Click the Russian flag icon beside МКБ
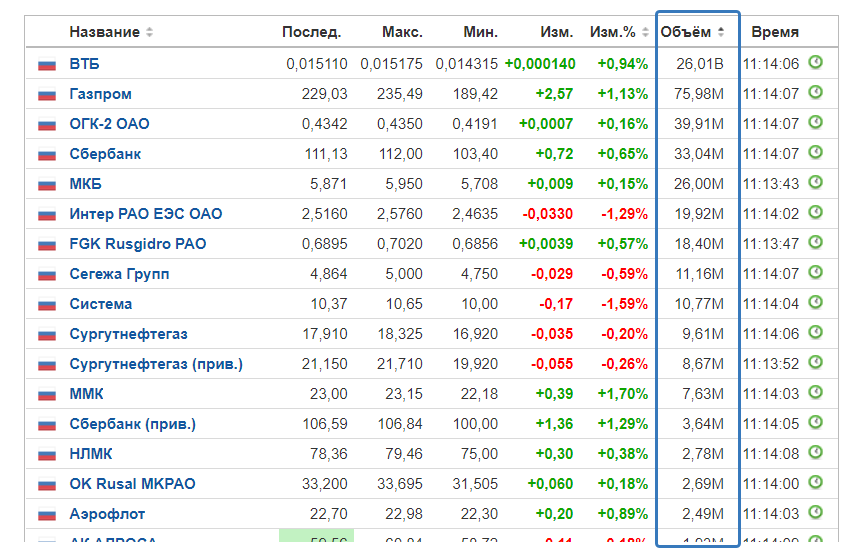Viewport: 860px width, 548px height. (47, 185)
